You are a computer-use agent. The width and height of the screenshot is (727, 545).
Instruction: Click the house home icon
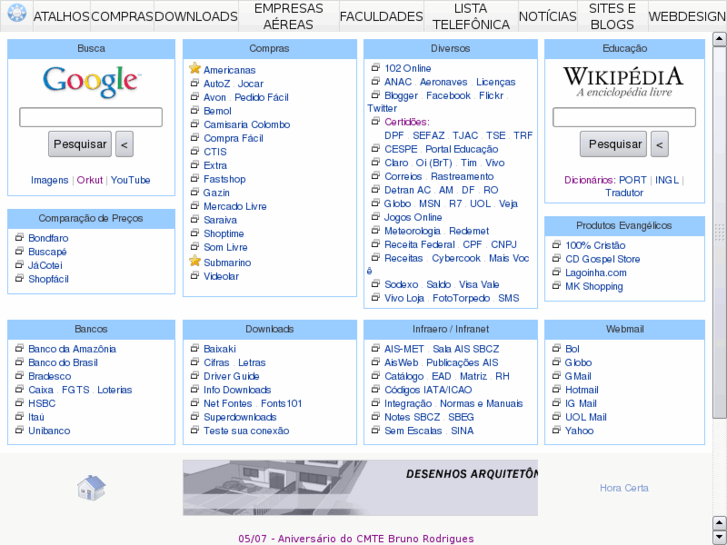point(91,487)
